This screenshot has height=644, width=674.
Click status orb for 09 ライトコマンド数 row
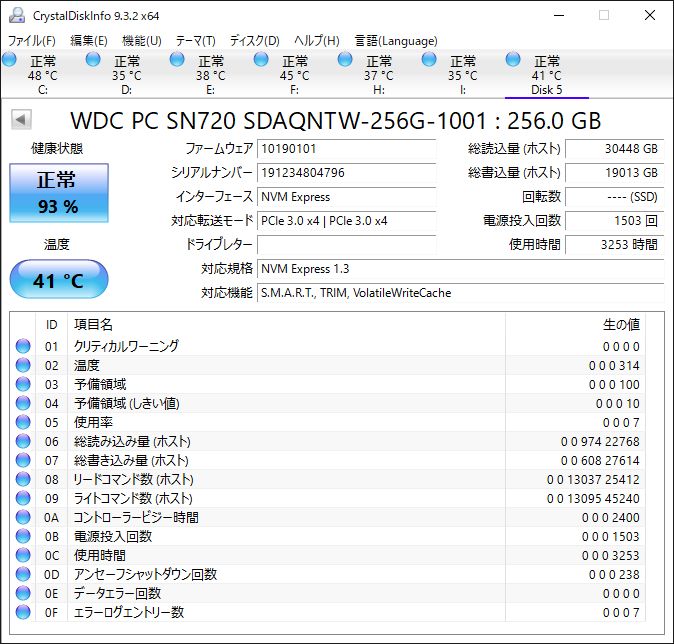click(23, 498)
